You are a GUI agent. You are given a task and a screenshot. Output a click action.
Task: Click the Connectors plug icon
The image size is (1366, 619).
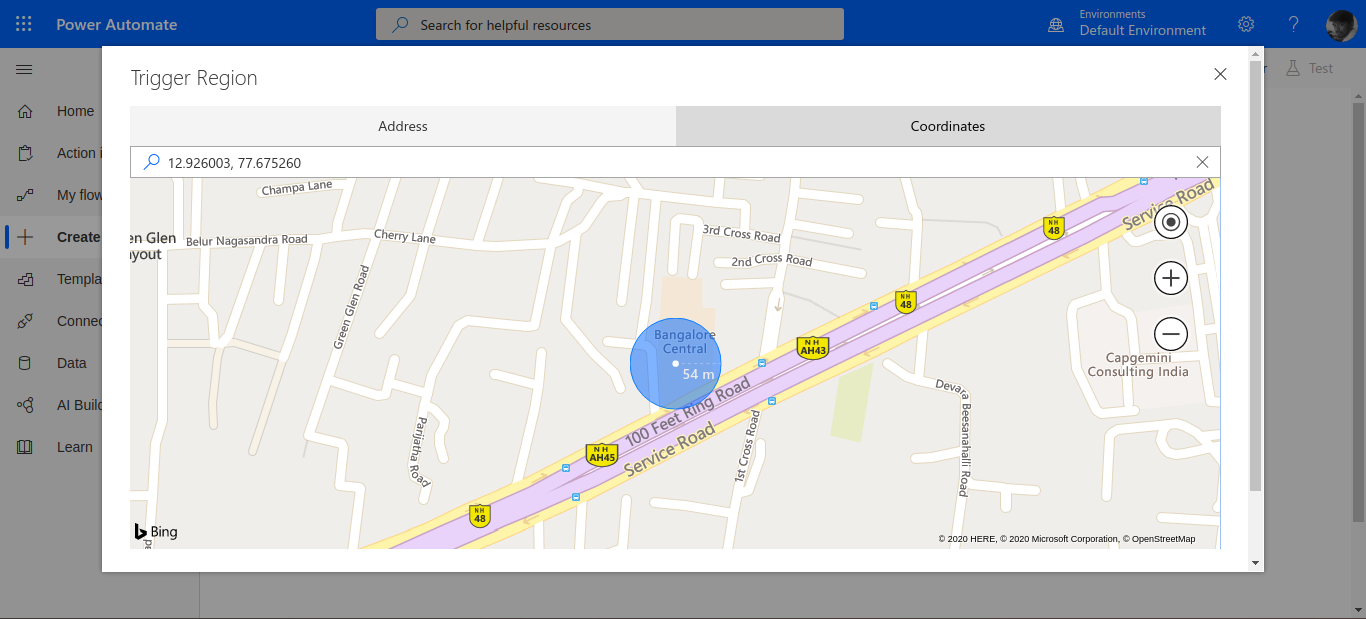tap(25, 321)
